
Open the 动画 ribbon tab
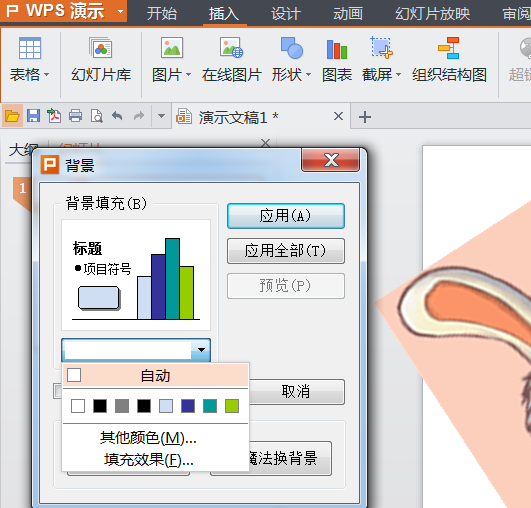pyautogui.click(x=348, y=14)
